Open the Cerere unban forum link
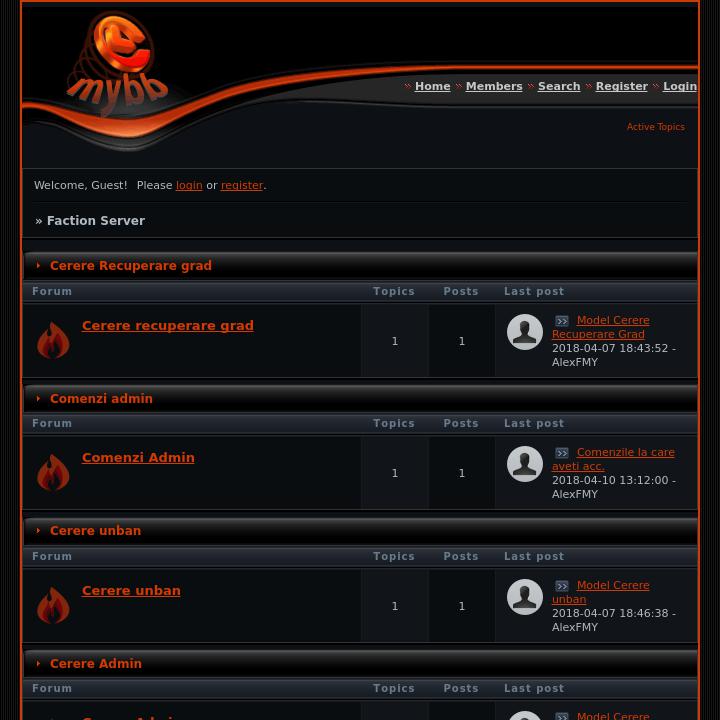This screenshot has width=720, height=720. pyautogui.click(x=131, y=591)
